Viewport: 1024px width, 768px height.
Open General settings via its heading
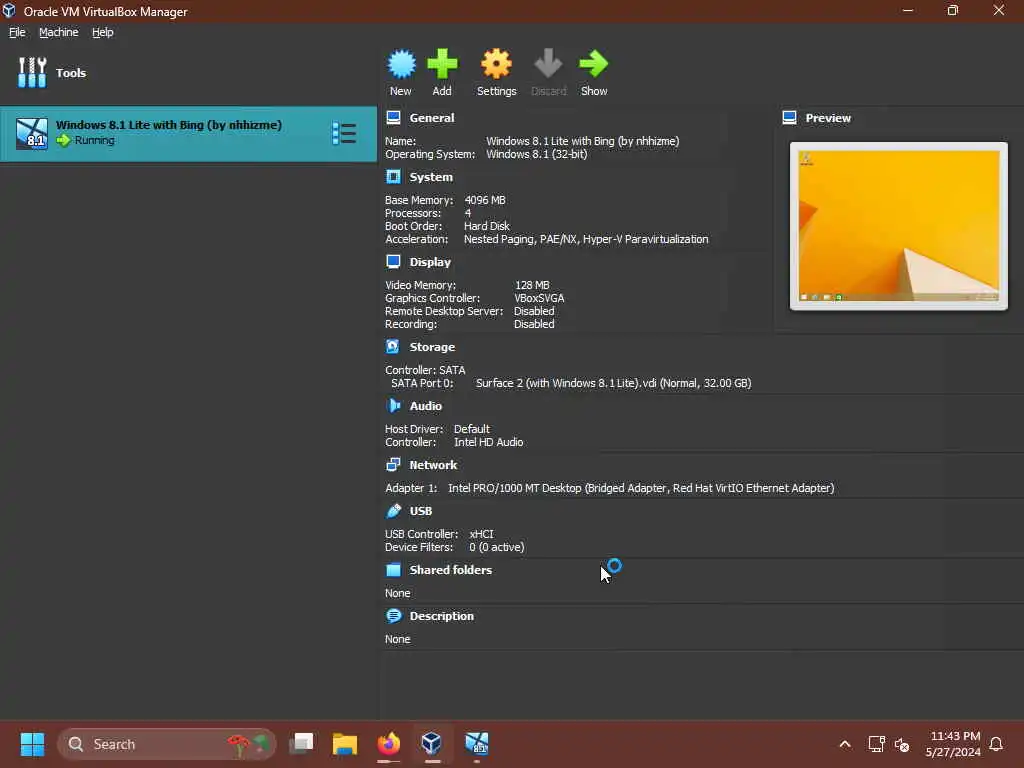(x=432, y=118)
